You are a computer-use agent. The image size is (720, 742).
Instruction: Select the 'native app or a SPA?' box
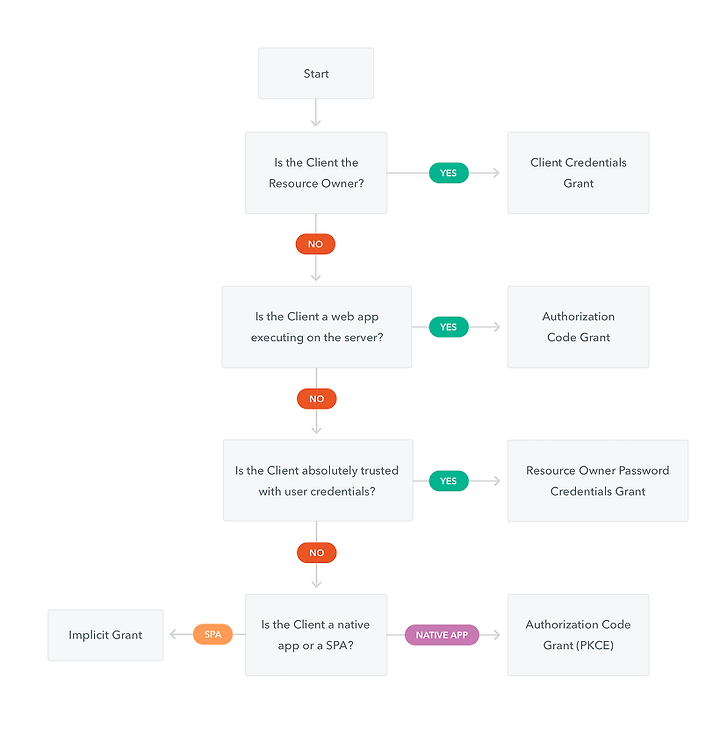[316, 635]
